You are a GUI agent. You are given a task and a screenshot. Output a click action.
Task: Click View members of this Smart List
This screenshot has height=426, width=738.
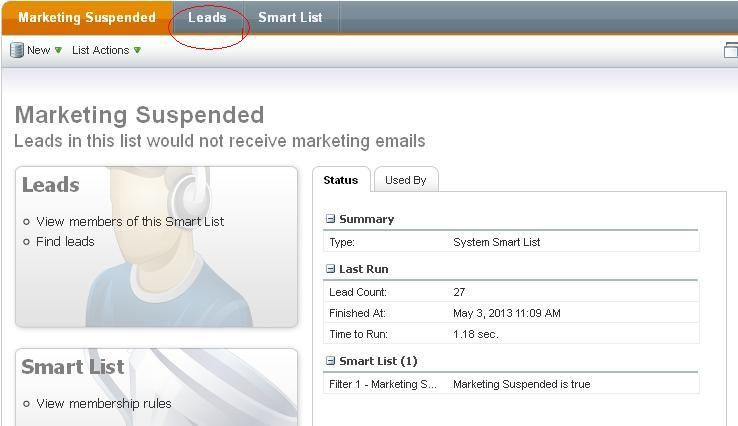(x=130, y=222)
